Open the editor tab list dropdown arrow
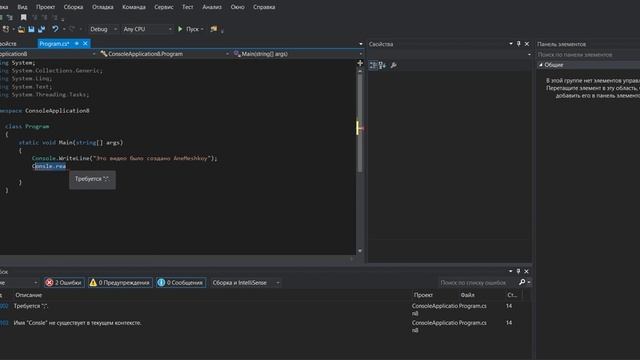640x360 pixels. [x=361, y=44]
